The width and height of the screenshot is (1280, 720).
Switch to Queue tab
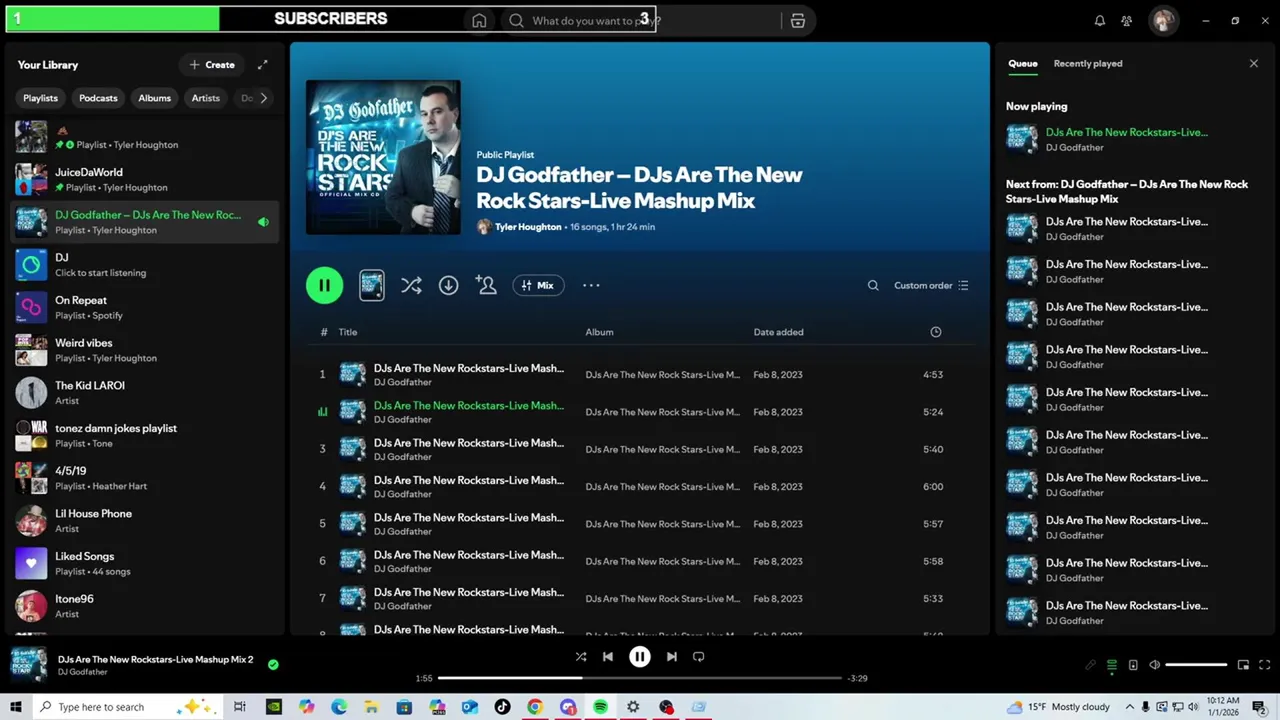click(x=1022, y=63)
